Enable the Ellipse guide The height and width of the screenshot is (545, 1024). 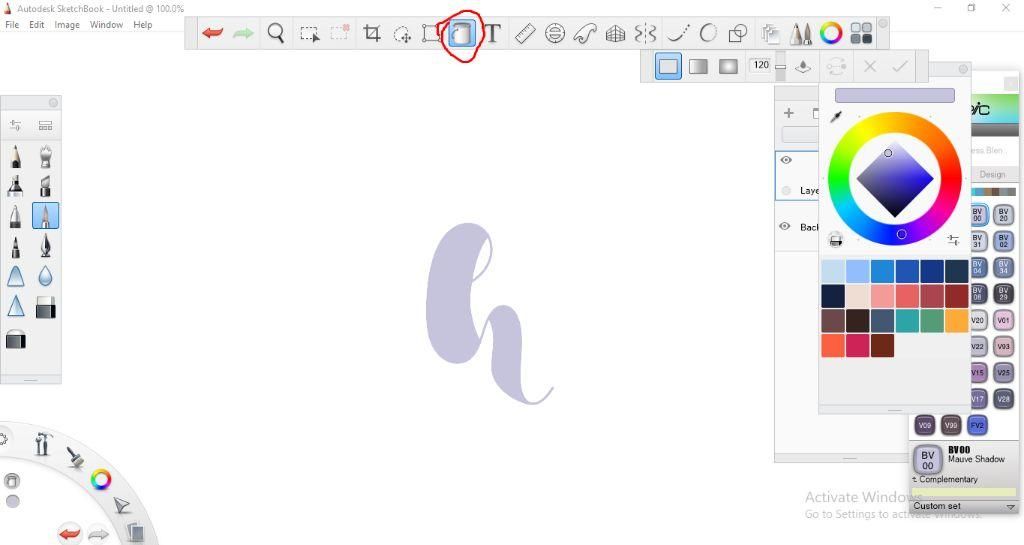click(555, 33)
